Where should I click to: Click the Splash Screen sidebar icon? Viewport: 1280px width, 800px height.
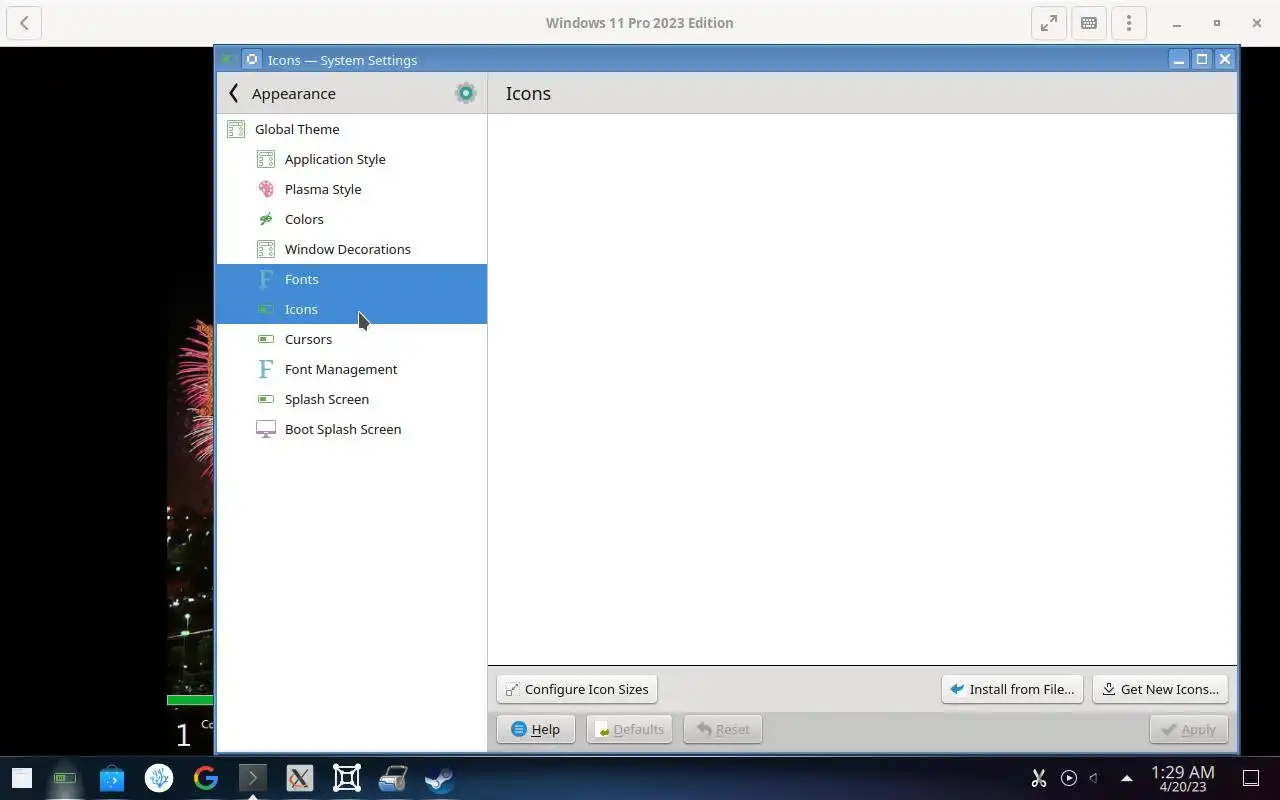point(265,399)
